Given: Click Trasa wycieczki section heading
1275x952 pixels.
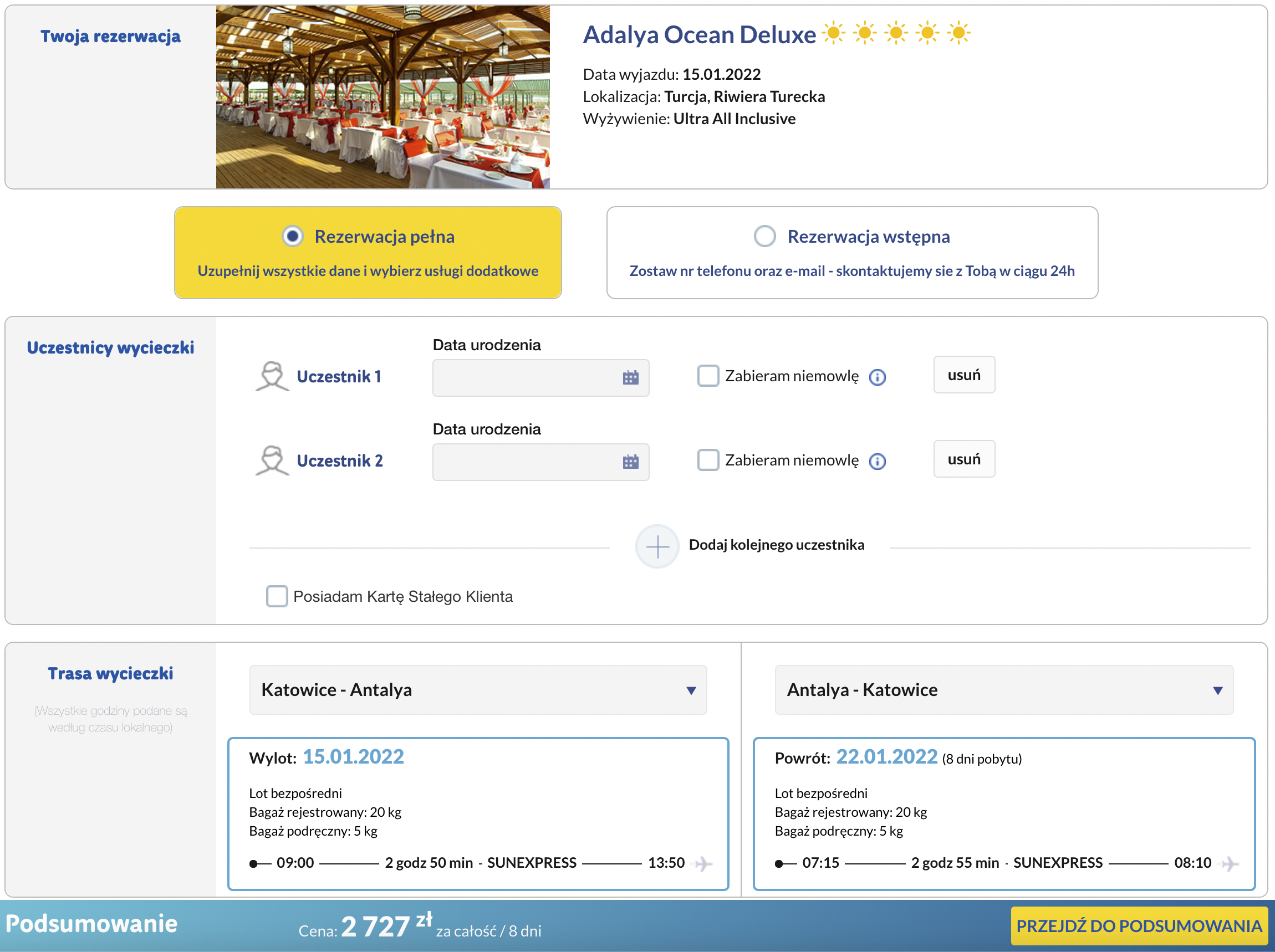Looking at the screenshot, I should [x=110, y=674].
